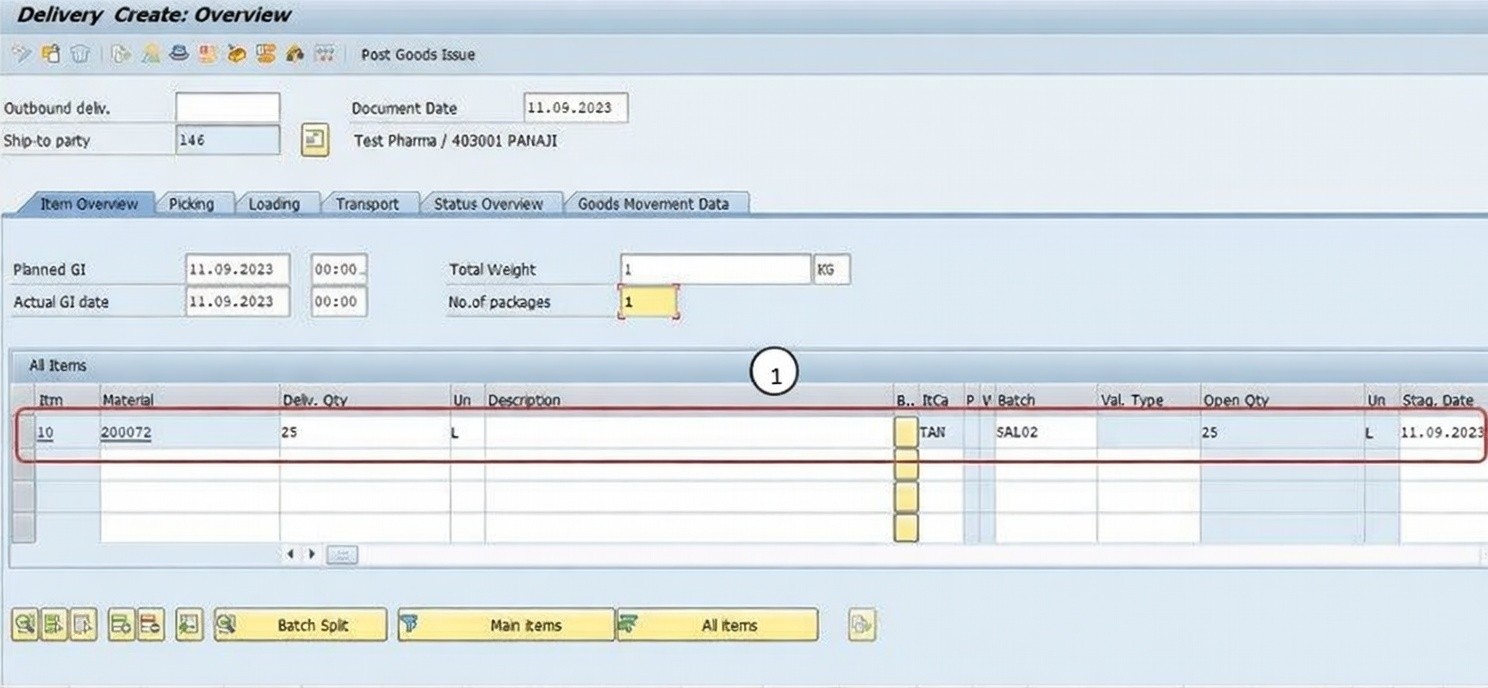Click the hat-shaped header details toolbar icon
The image size is (1488, 688).
pos(179,54)
